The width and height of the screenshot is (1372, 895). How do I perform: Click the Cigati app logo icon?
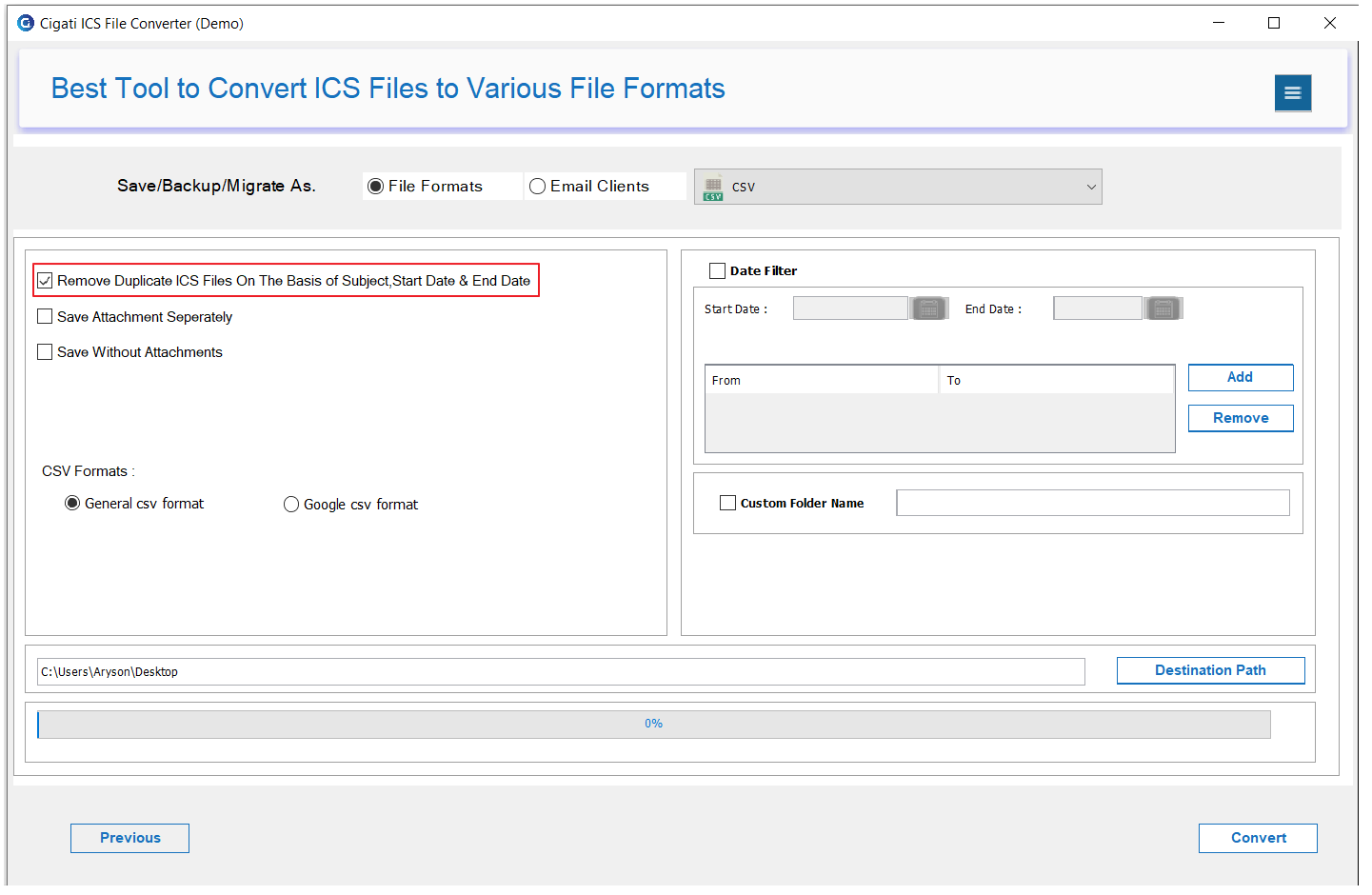point(26,23)
